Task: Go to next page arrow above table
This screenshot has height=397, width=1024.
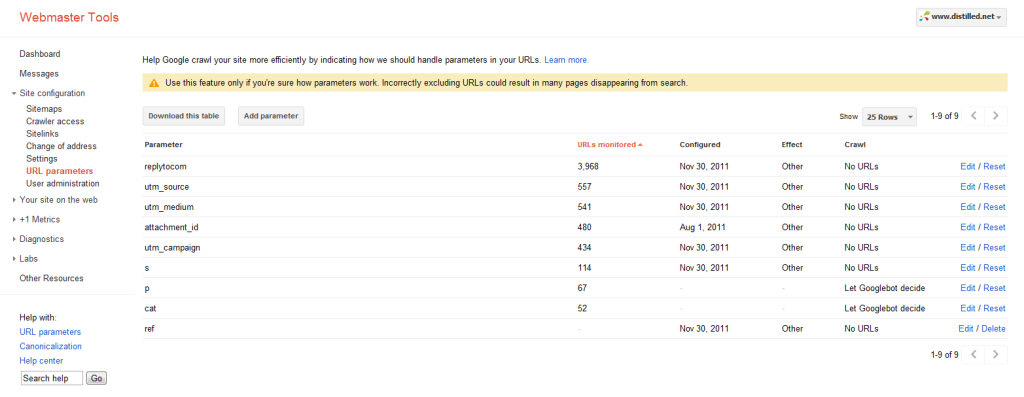Action: pos(995,116)
